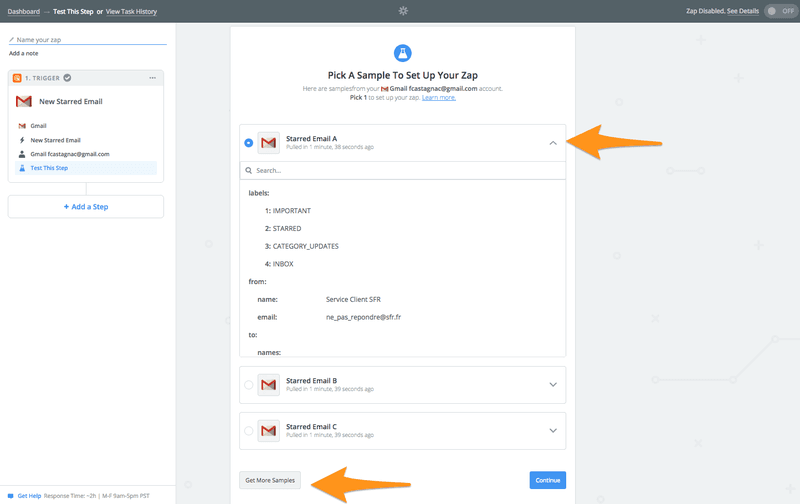Click the Get Help chat icon
This screenshot has height=504, width=800.
point(9,495)
